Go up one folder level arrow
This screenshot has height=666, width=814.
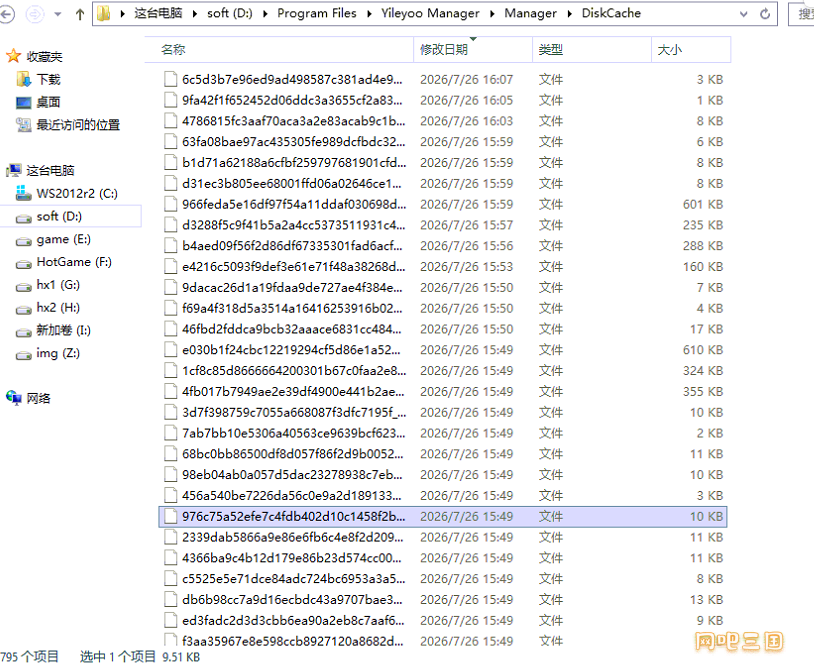tap(80, 14)
